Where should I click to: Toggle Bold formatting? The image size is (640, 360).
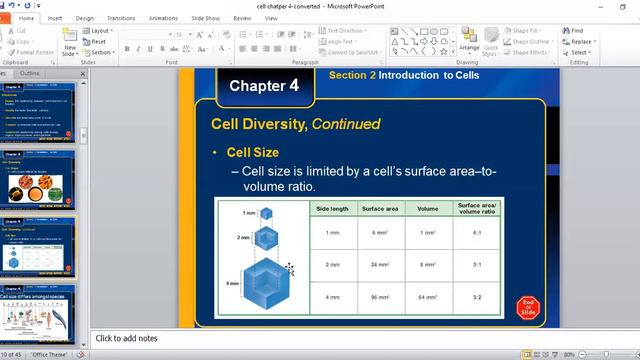click(127, 49)
